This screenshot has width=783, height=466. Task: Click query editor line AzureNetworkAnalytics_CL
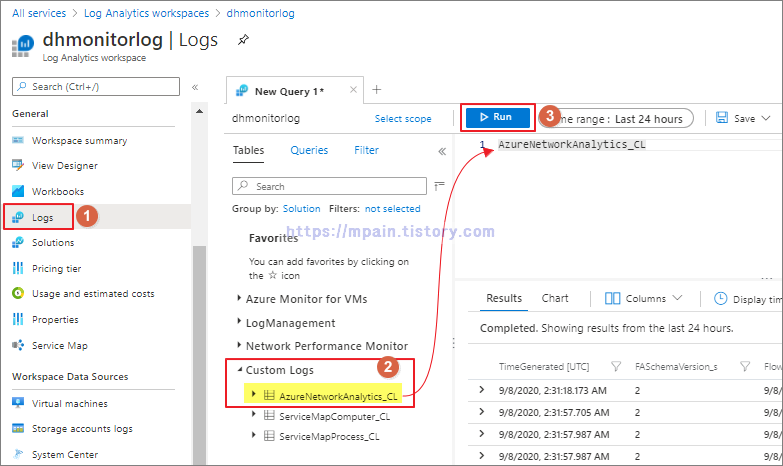tap(572, 144)
